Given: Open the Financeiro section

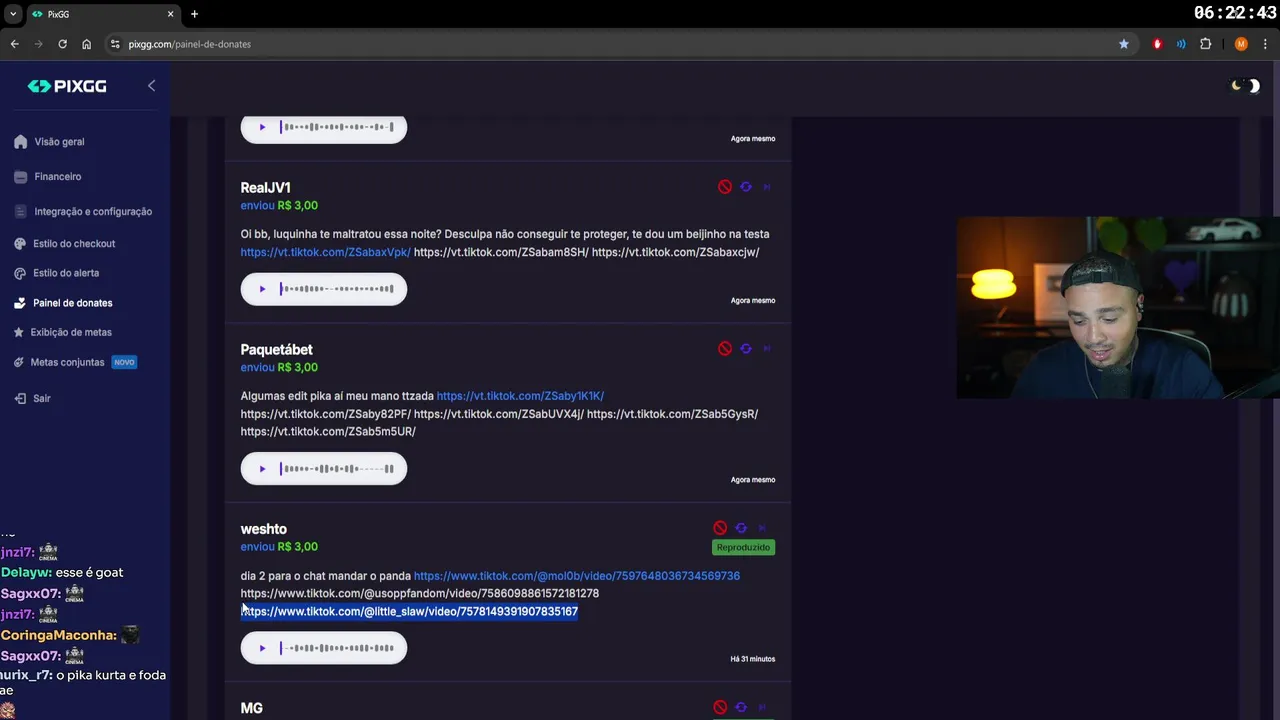Looking at the screenshot, I should 58,177.
